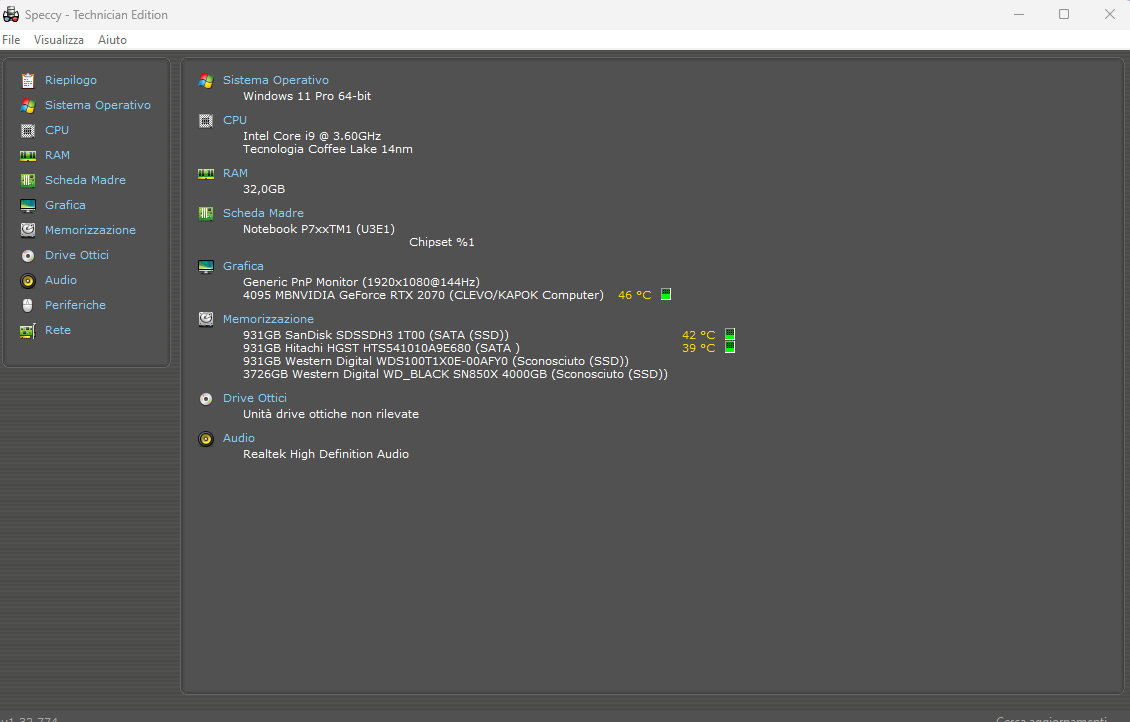Viewport: 1130px width, 722px height.
Task: Click the hard drive icon beside Memorizzazione heading
Action: [206, 319]
